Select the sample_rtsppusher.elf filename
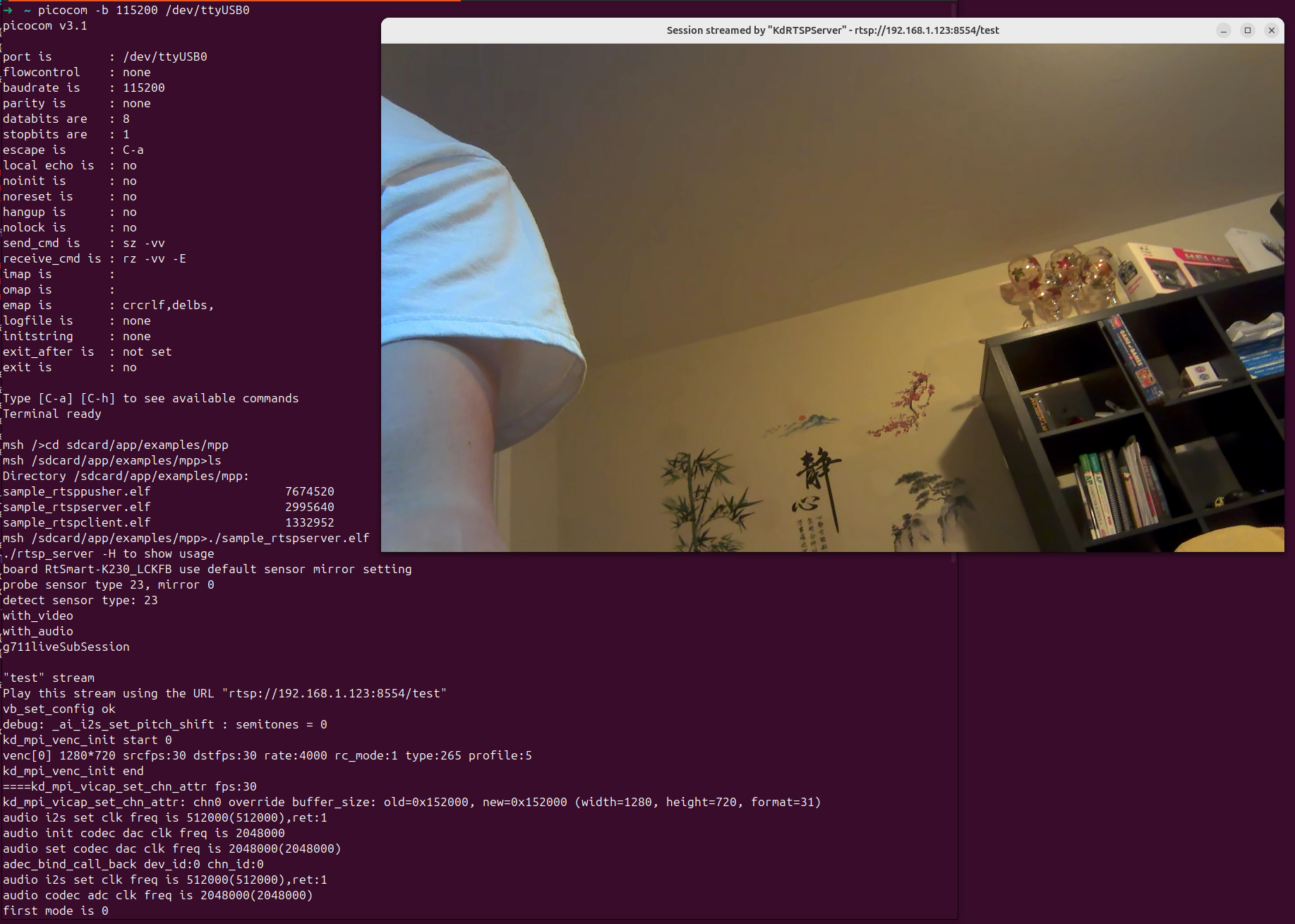The width and height of the screenshot is (1295, 924). click(76, 491)
